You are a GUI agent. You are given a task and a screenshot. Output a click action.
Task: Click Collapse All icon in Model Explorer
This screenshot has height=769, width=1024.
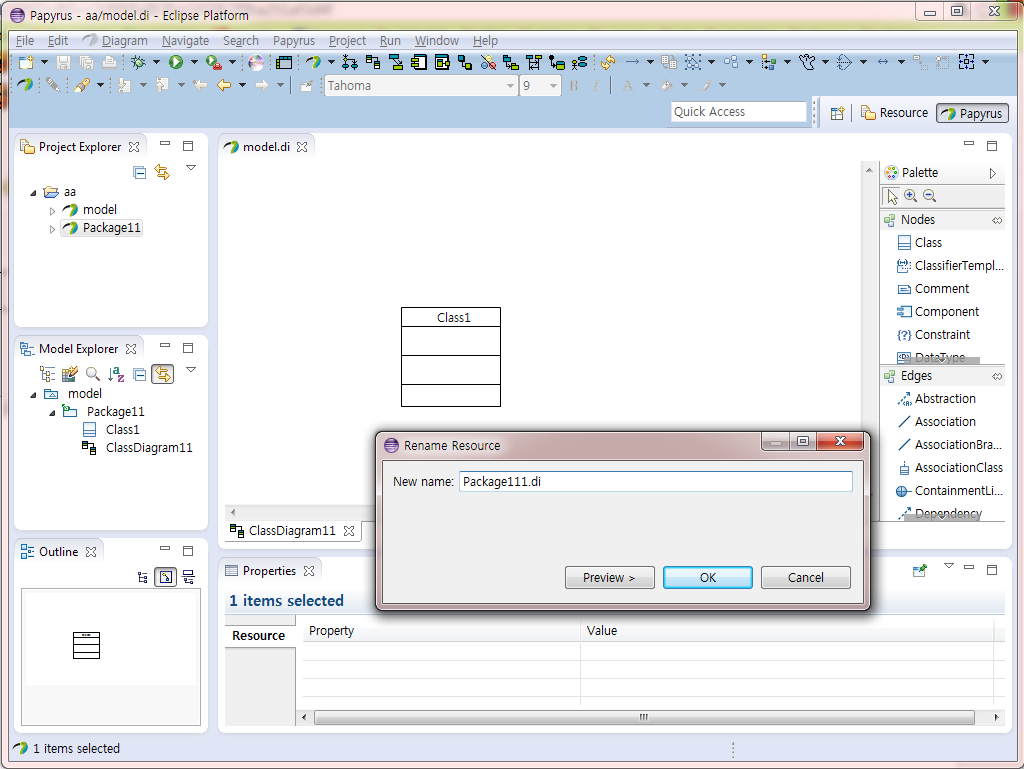140,374
